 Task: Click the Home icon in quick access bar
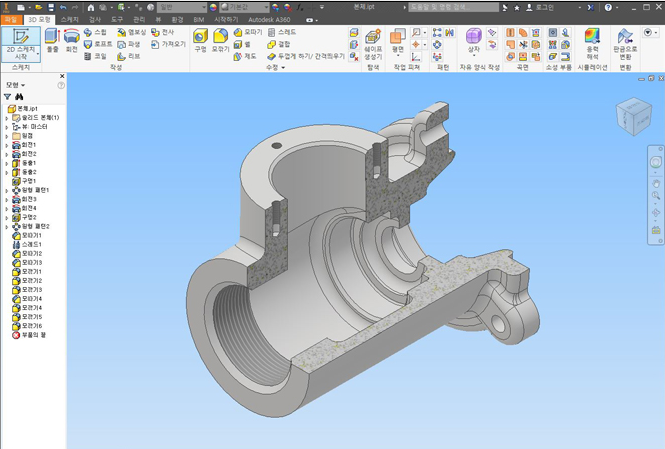(91, 7)
